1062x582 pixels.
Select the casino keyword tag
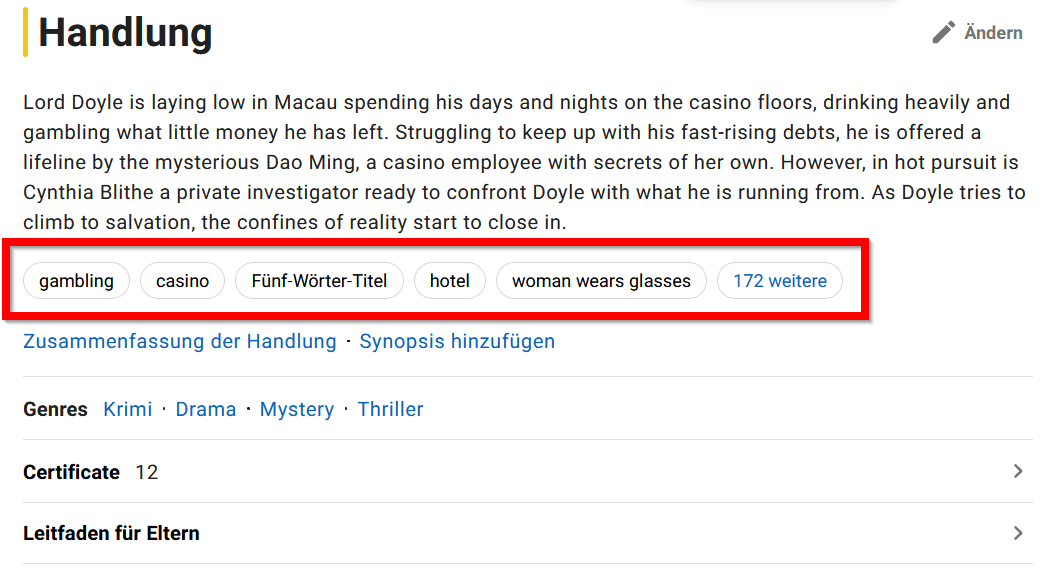click(182, 281)
